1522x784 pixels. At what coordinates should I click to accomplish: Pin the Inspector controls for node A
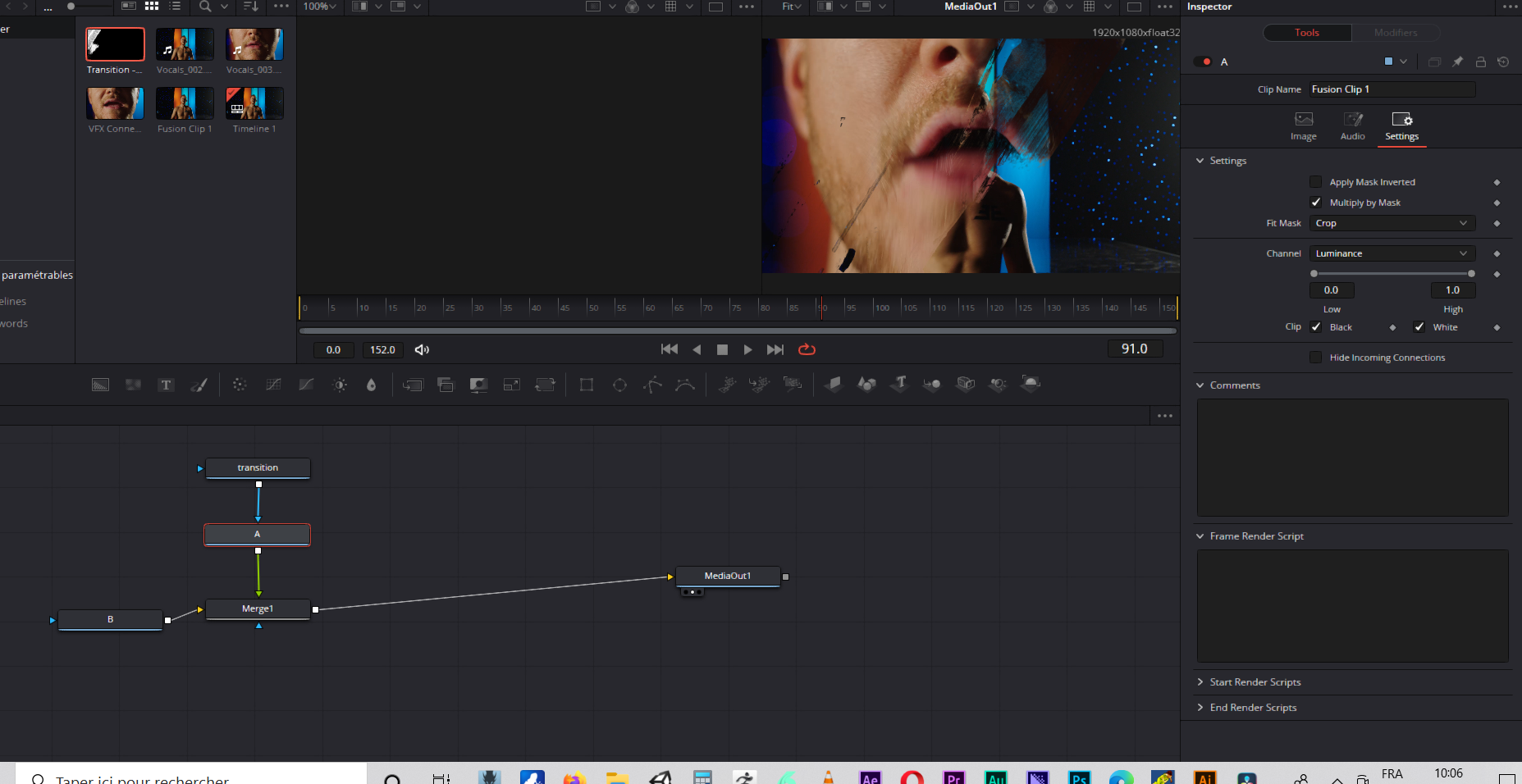[x=1457, y=62]
